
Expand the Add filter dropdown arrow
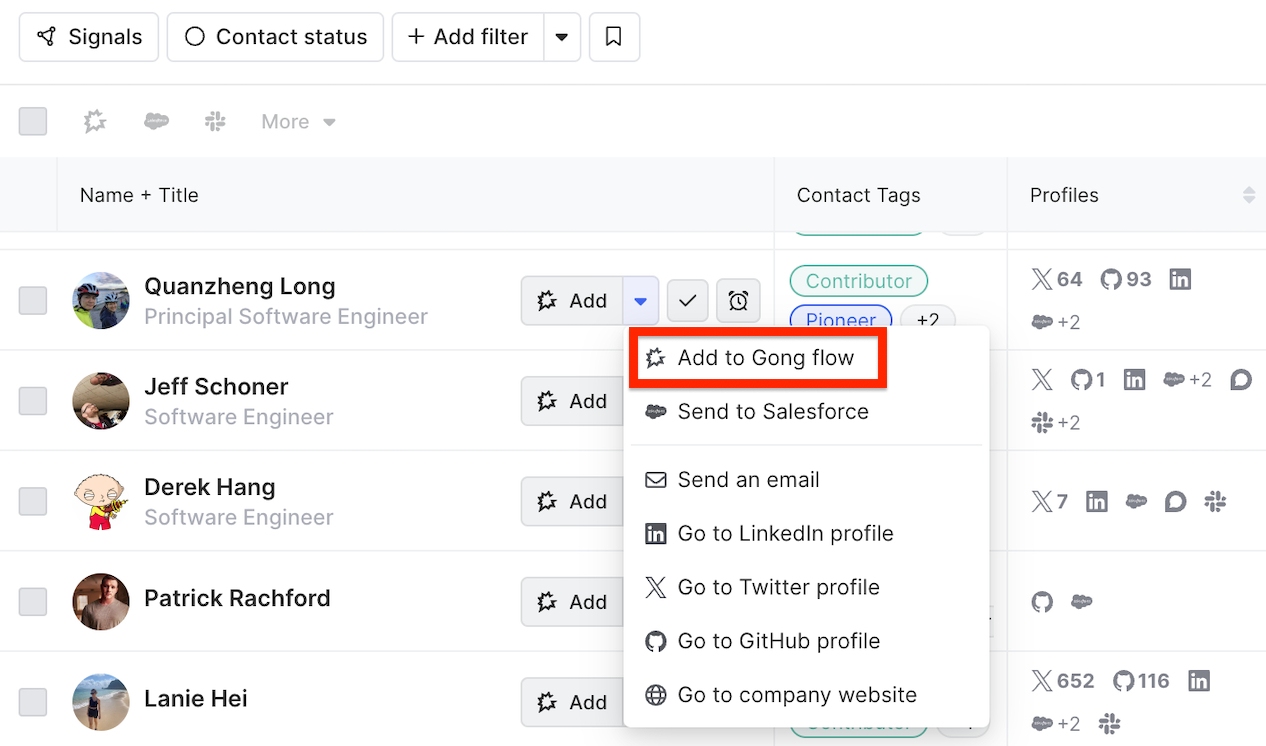562,37
